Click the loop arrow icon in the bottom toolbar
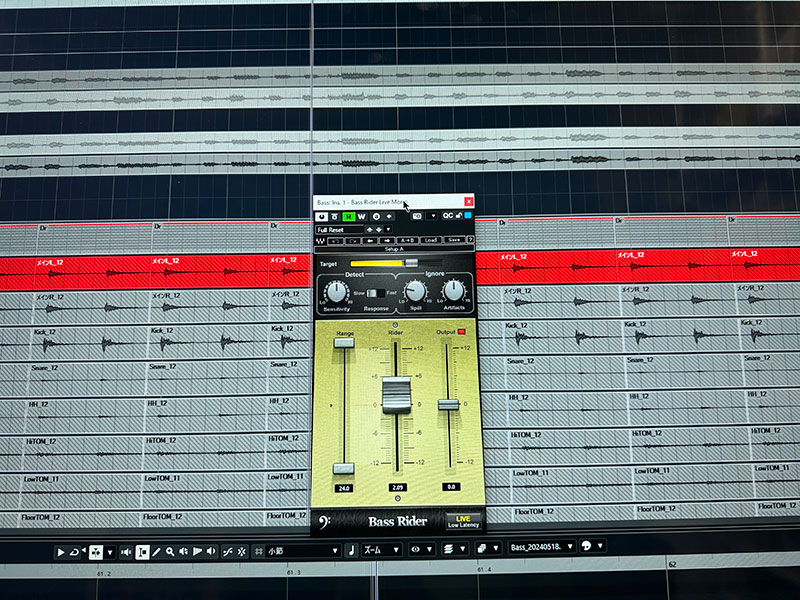 click(x=75, y=552)
